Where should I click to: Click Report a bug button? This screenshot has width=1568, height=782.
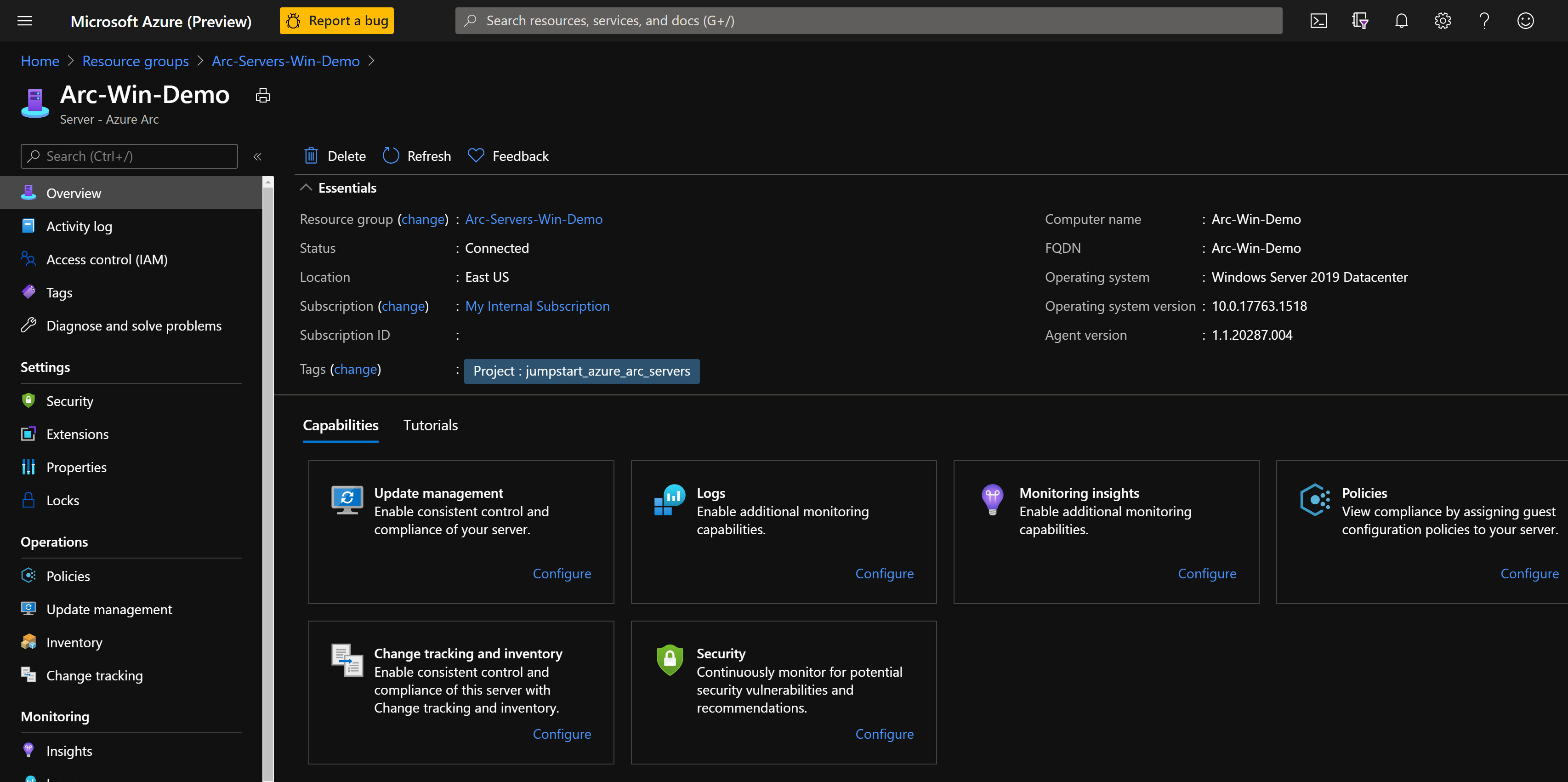(x=336, y=21)
